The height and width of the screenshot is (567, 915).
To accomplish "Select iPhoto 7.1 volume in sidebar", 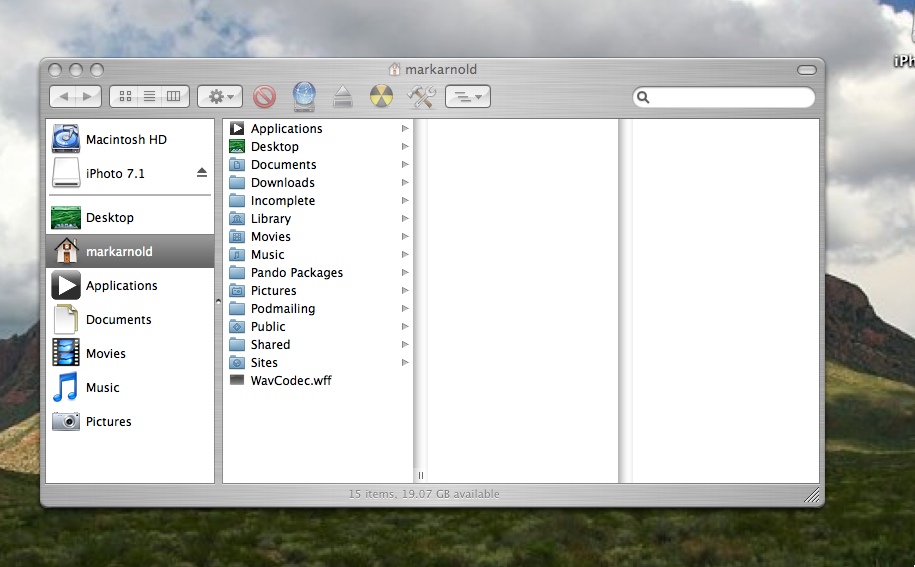I will [130, 173].
